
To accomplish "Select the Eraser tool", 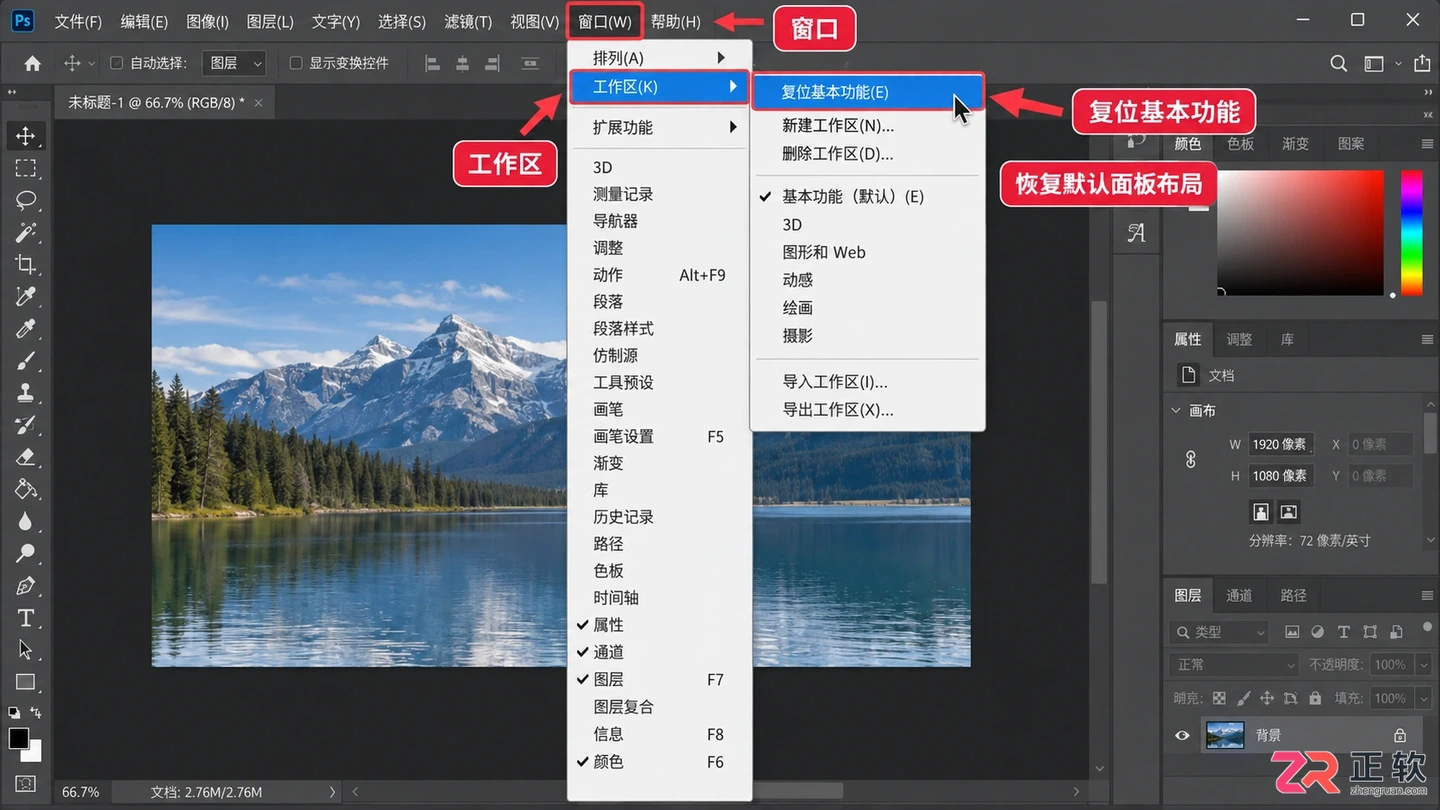I will pos(26,457).
